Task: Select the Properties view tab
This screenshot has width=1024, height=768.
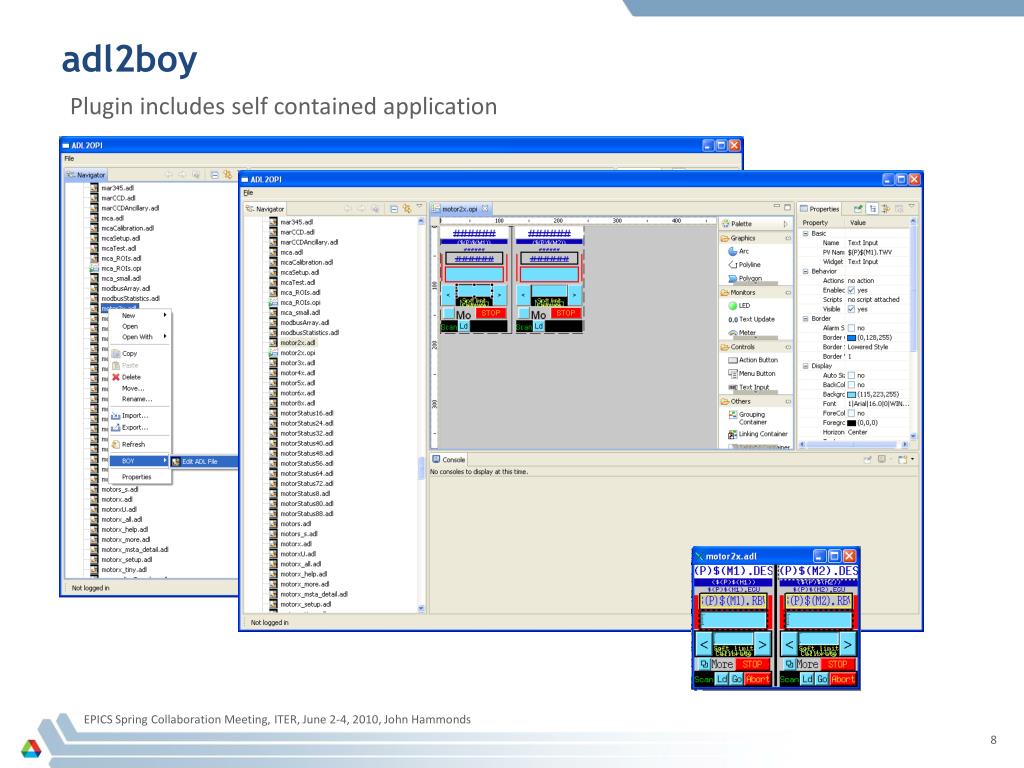Action: [x=820, y=209]
